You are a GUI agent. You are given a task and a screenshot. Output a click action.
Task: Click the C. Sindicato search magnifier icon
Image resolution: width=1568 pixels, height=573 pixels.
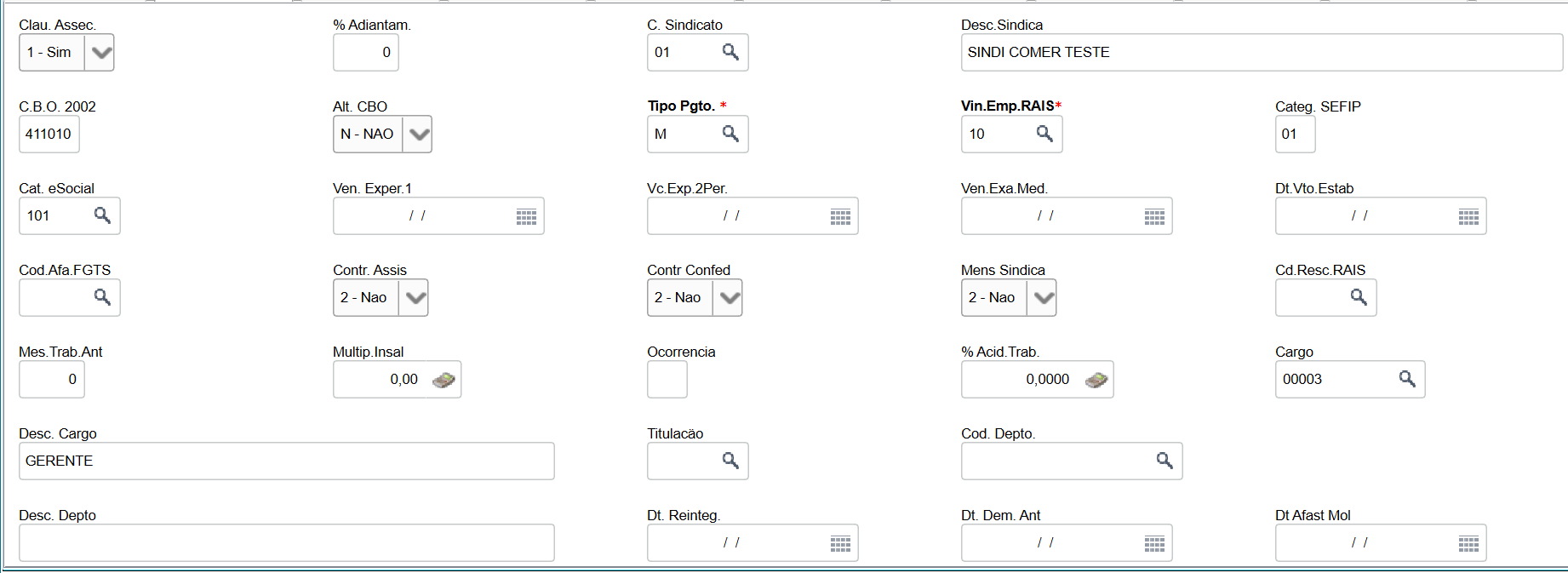point(730,52)
